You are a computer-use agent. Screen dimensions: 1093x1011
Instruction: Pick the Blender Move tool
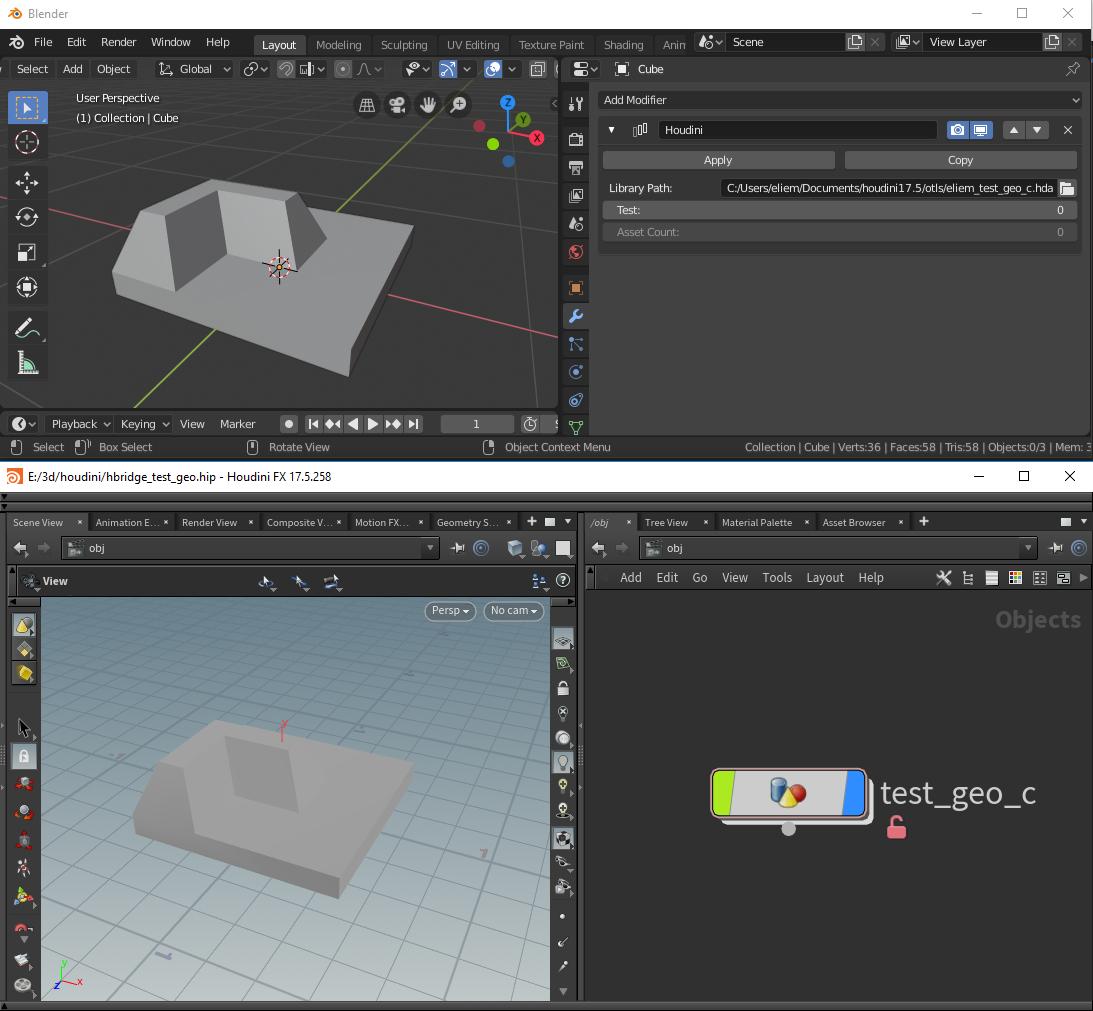pos(27,183)
